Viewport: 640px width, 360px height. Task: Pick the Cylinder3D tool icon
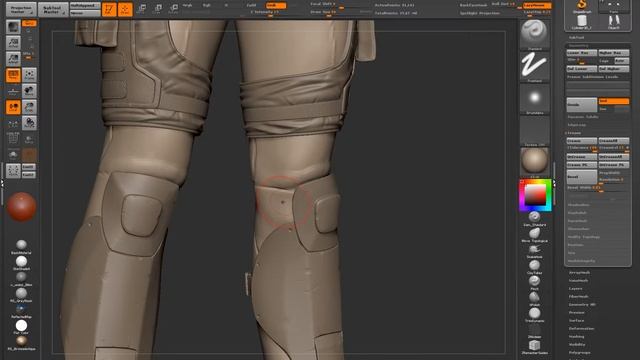click(582, 21)
